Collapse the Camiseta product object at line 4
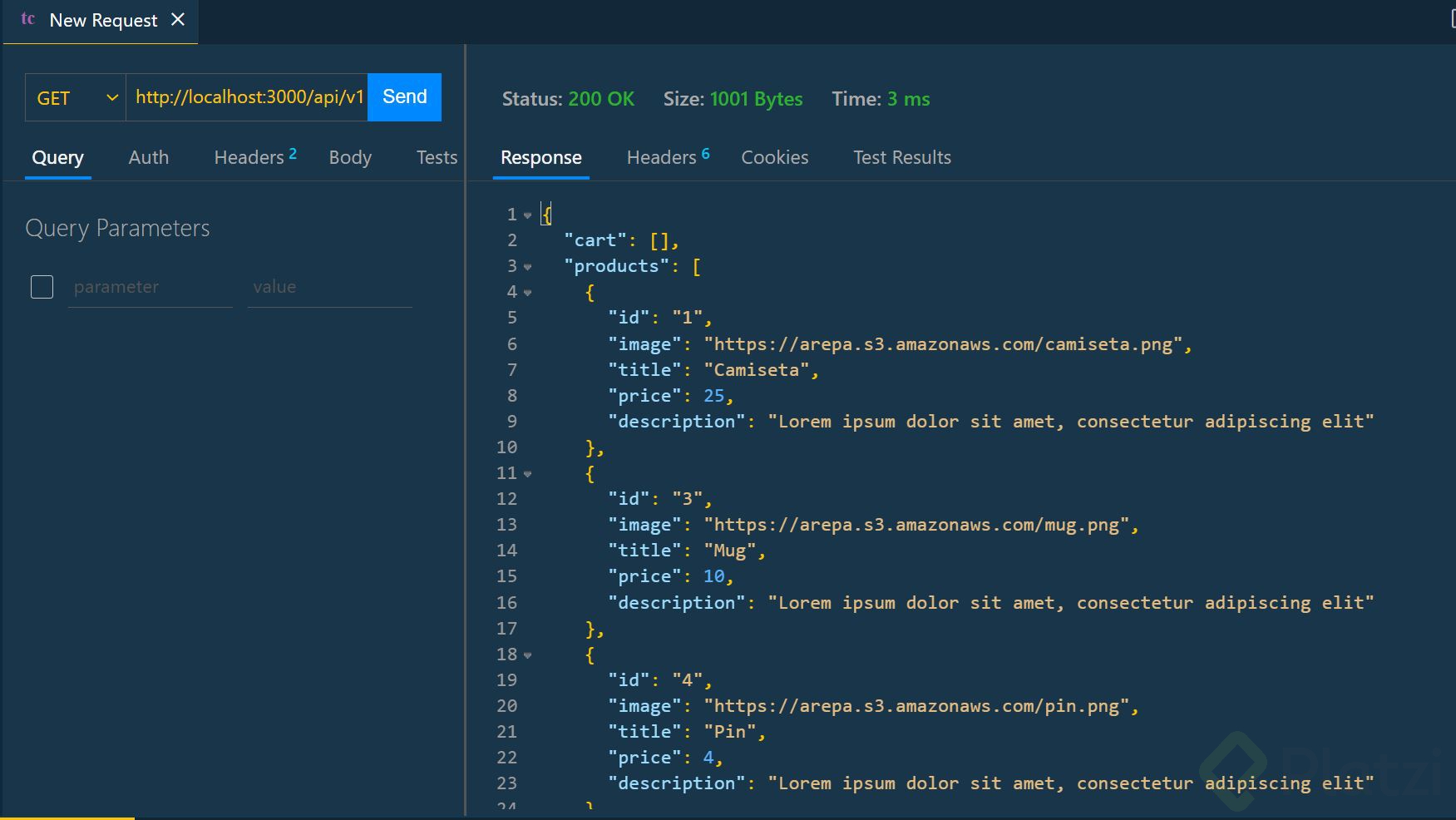 527,293
